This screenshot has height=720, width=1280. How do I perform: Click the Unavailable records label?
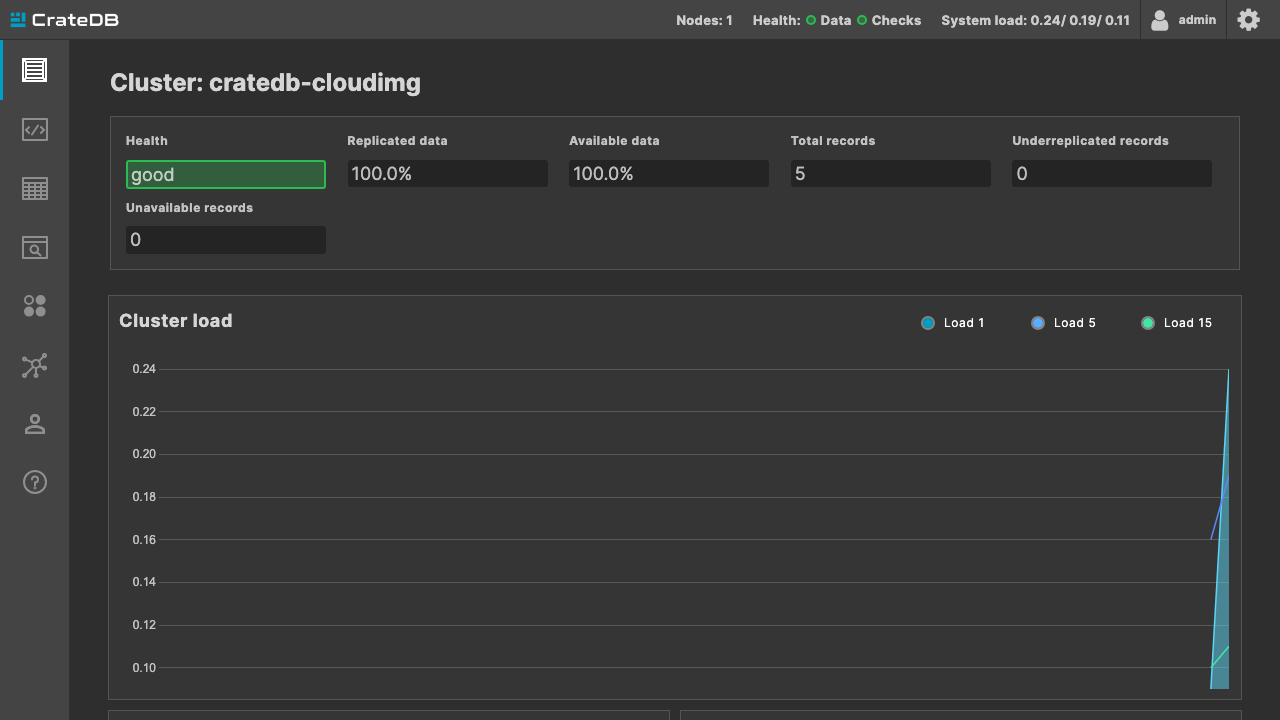click(189, 208)
